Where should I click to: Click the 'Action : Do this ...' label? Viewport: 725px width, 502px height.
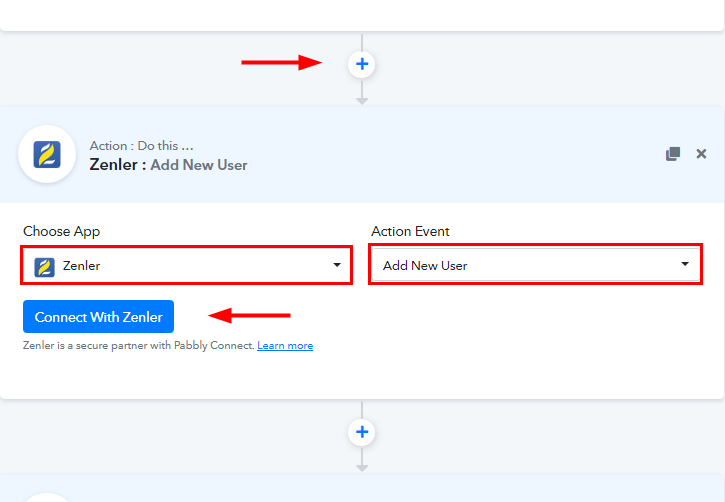pyautogui.click(x=141, y=146)
